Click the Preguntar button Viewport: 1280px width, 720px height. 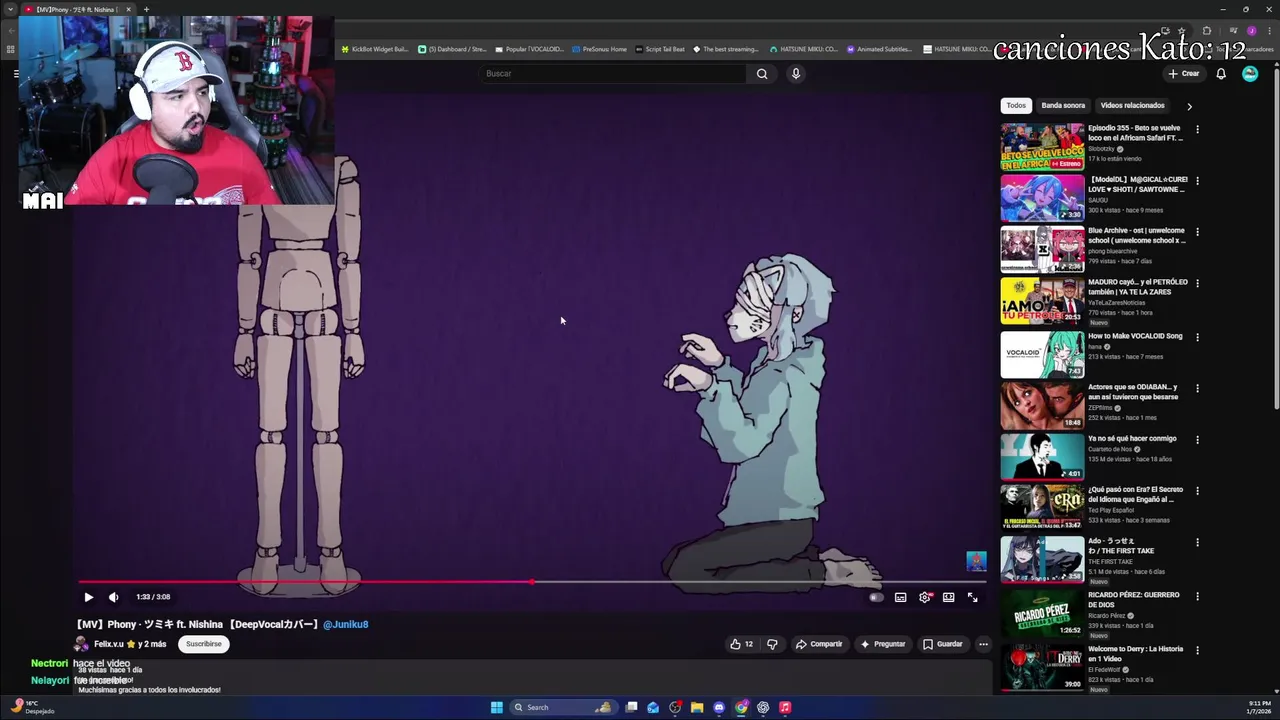pos(883,644)
